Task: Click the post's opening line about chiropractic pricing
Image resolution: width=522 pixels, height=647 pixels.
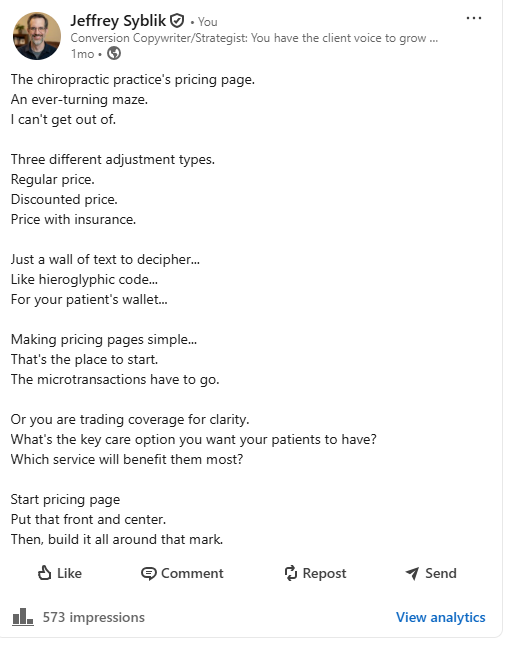Action: (x=133, y=79)
